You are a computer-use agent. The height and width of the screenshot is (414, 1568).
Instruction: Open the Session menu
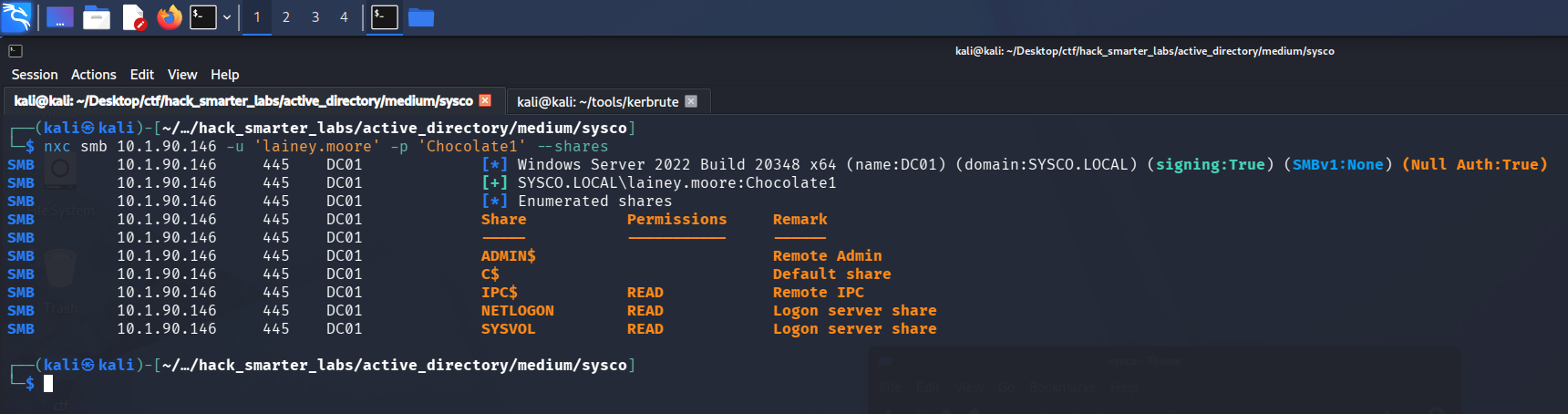35,75
